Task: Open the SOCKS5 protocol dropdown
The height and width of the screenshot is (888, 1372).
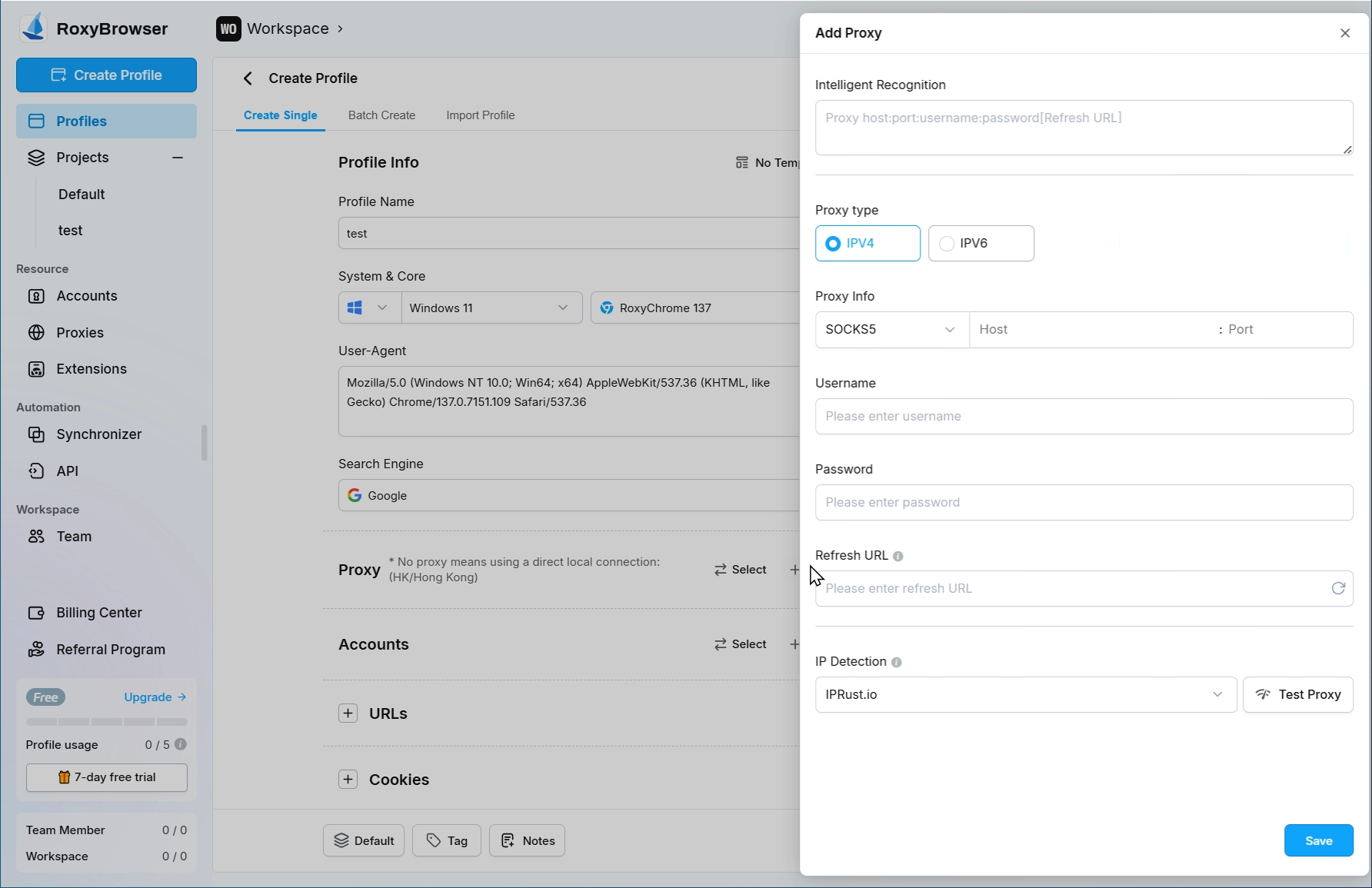Action: pyautogui.click(x=891, y=329)
